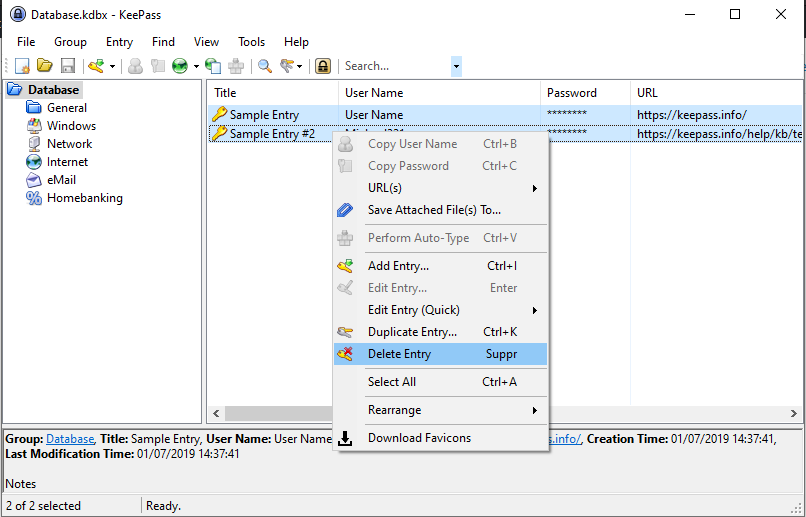The image size is (806, 517).
Task: Click the Open URL globe toolbar icon
Action: tap(180, 66)
